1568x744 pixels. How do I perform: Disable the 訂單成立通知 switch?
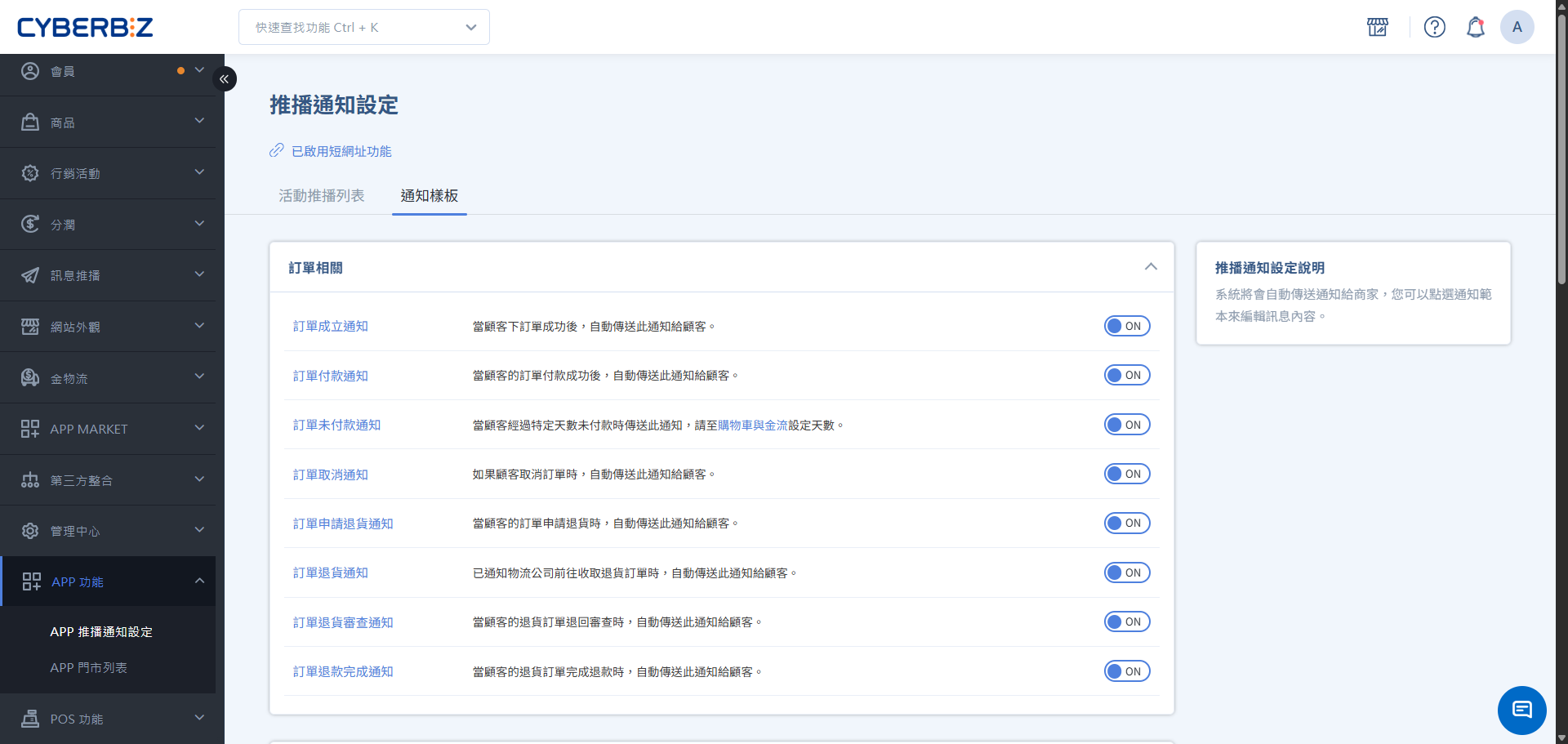pos(1127,325)
